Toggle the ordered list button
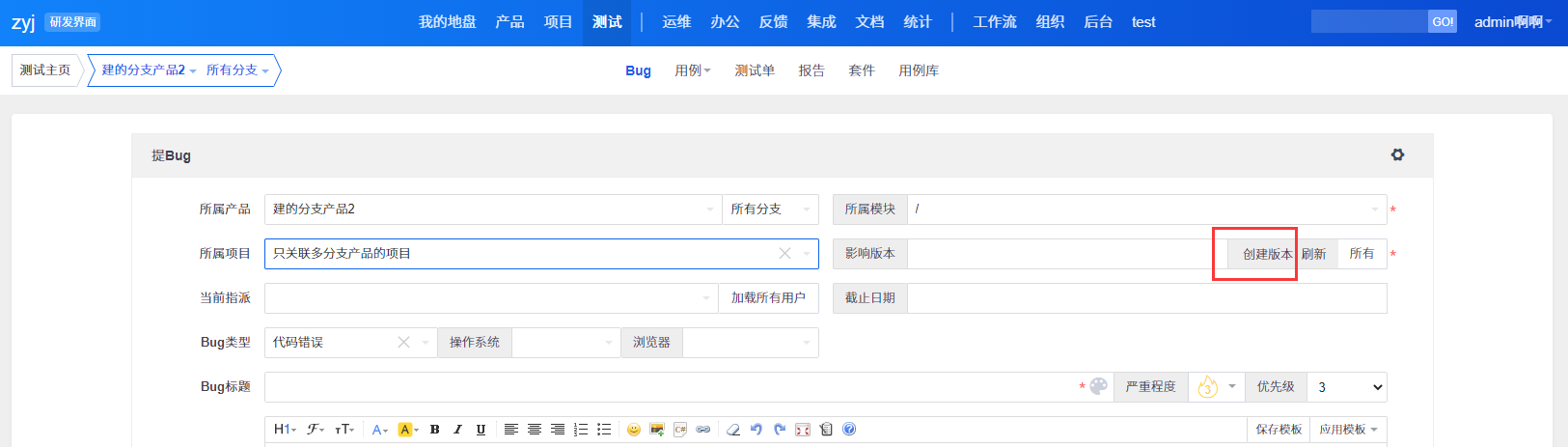This screenshot has height=447, width=1568. click(x=581, y=430)
